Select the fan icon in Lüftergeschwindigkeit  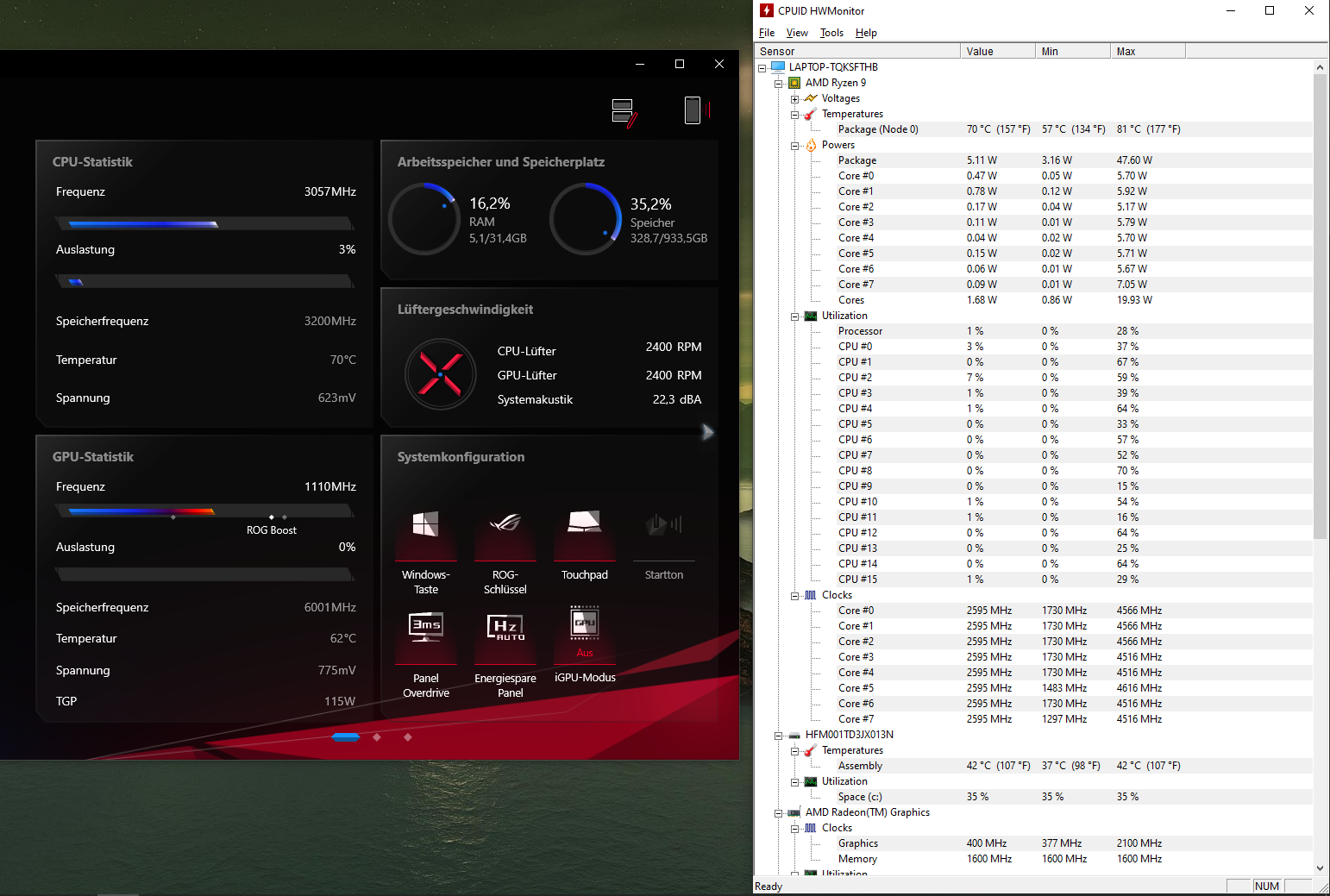pos(440,374)
